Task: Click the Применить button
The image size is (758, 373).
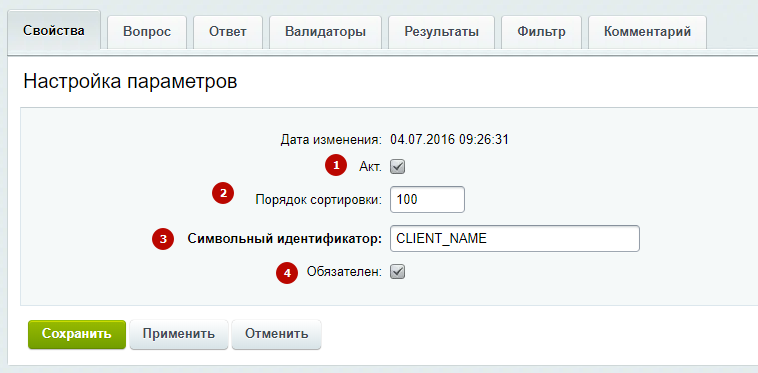Action: tap(178, 334)
